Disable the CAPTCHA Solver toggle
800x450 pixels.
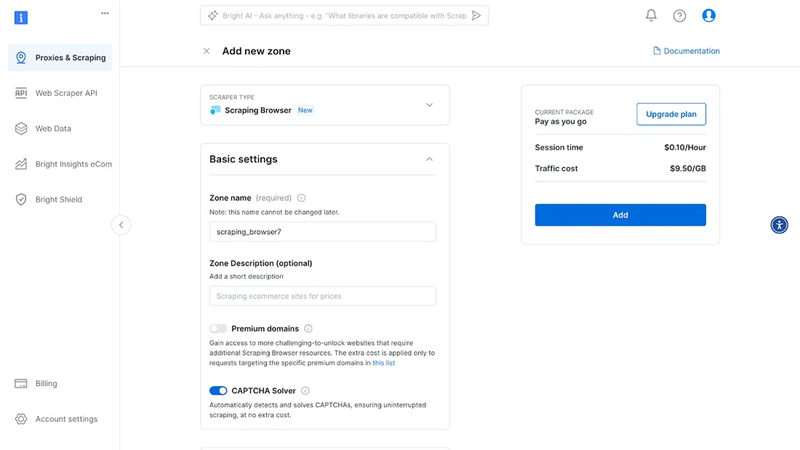pos(218,391)
